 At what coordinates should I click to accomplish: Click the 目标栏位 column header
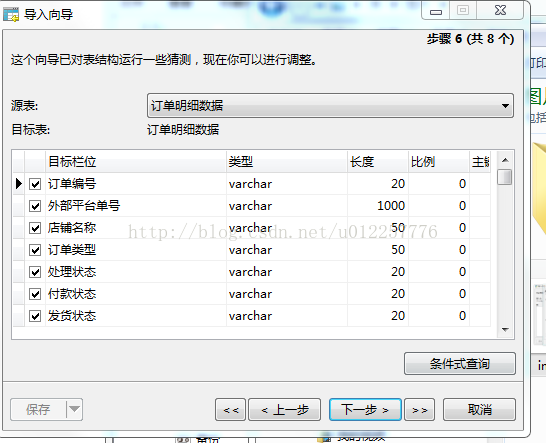(x=136, y=162)
